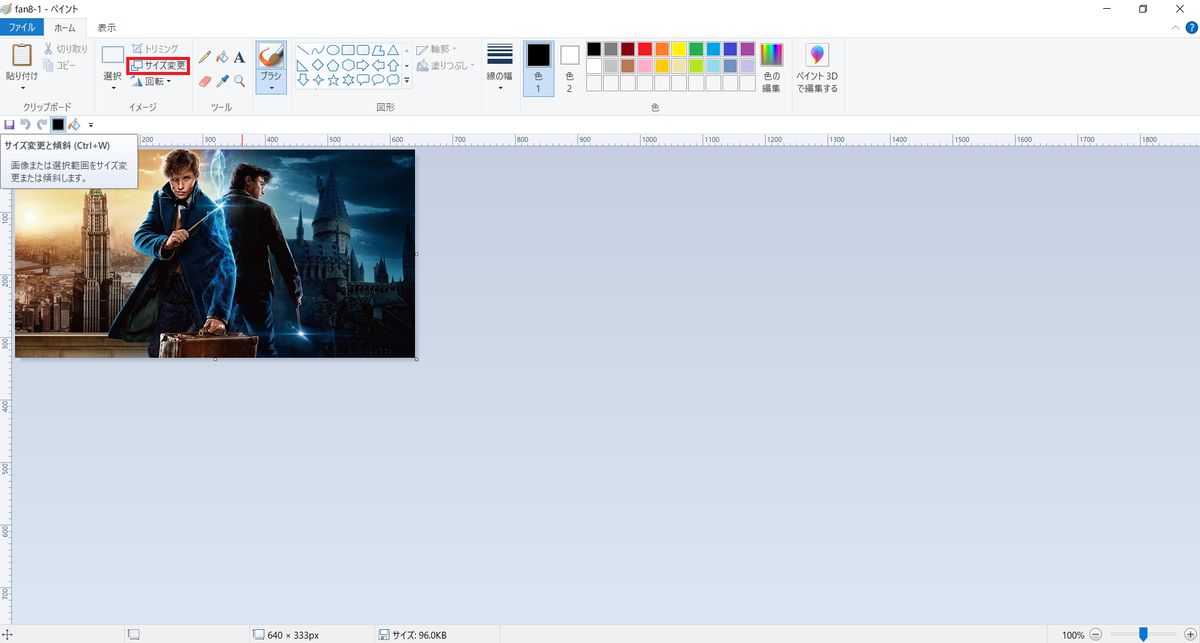This screenshot has width=1200, height=643.
Task: Choose the right arrow shape
Action: tap(363, 65)
